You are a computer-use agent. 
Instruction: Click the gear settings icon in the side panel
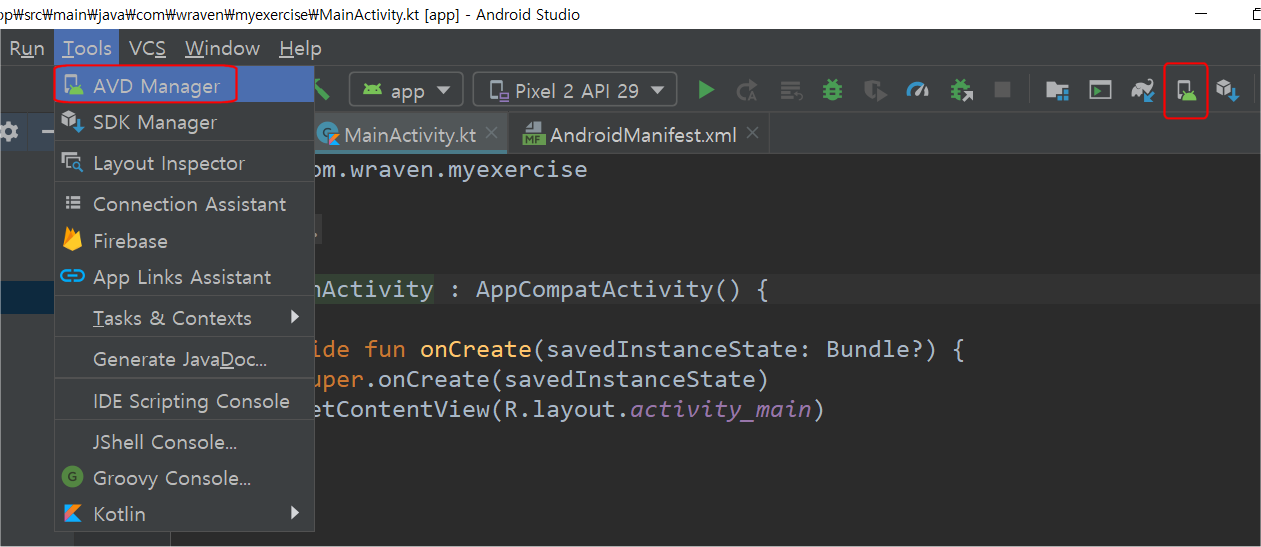(9, 132)
